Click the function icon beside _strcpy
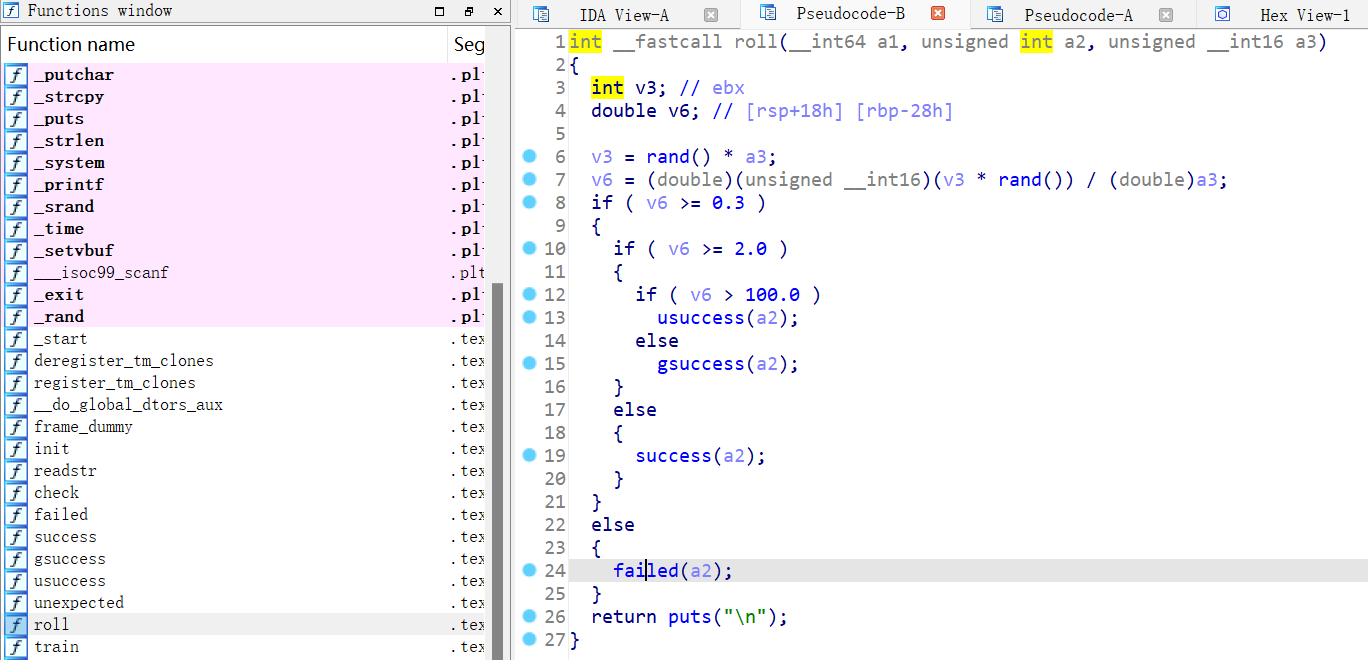The width and height of the screenshot is (1368, 660). (x=16, y=97)
